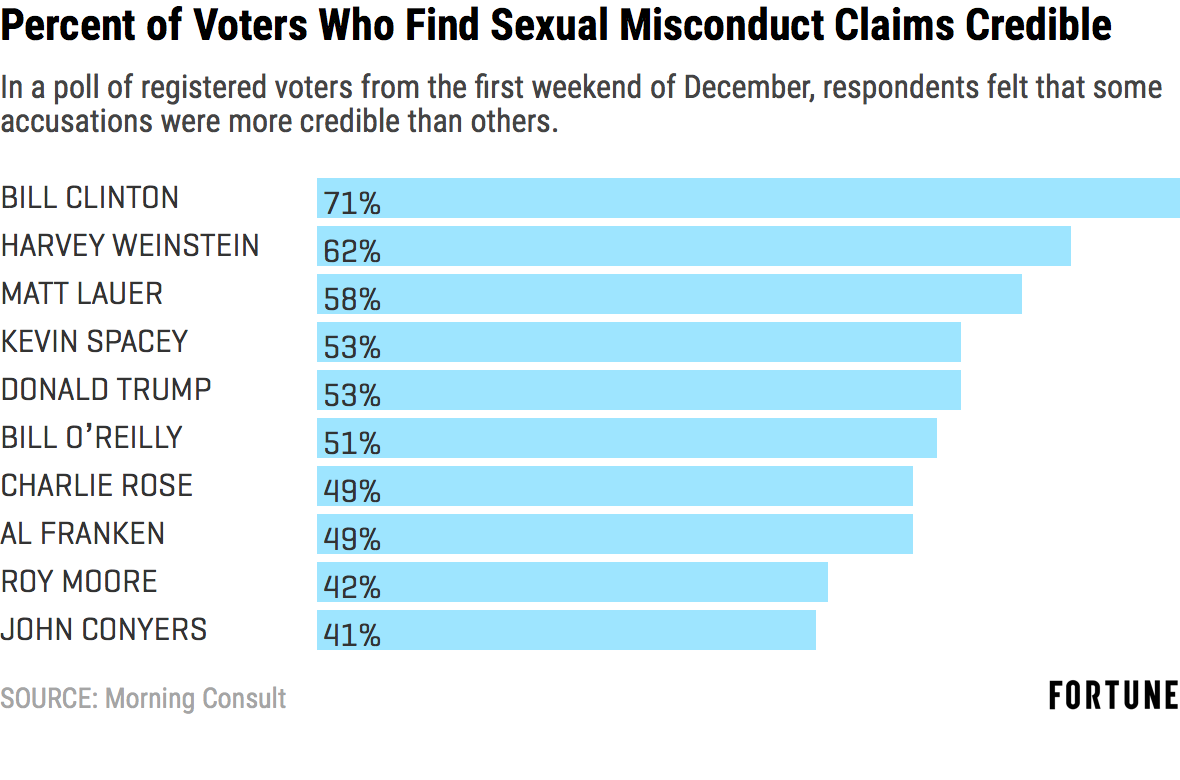Click the BILL CLINTON name label
This screenshot has width=1180, height=780.
(90, 197)
